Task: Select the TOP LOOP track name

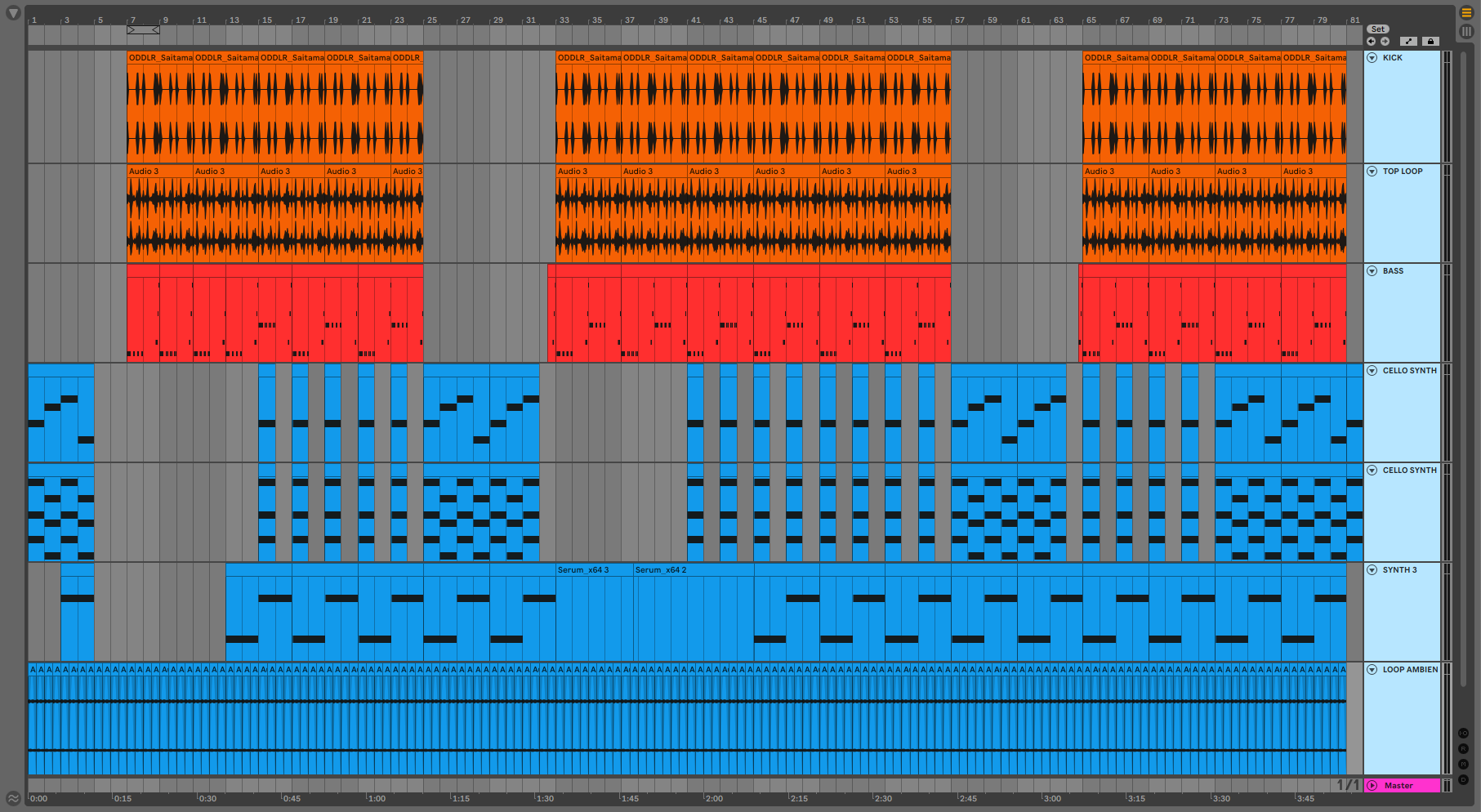Action: (x=1403, y=172)
